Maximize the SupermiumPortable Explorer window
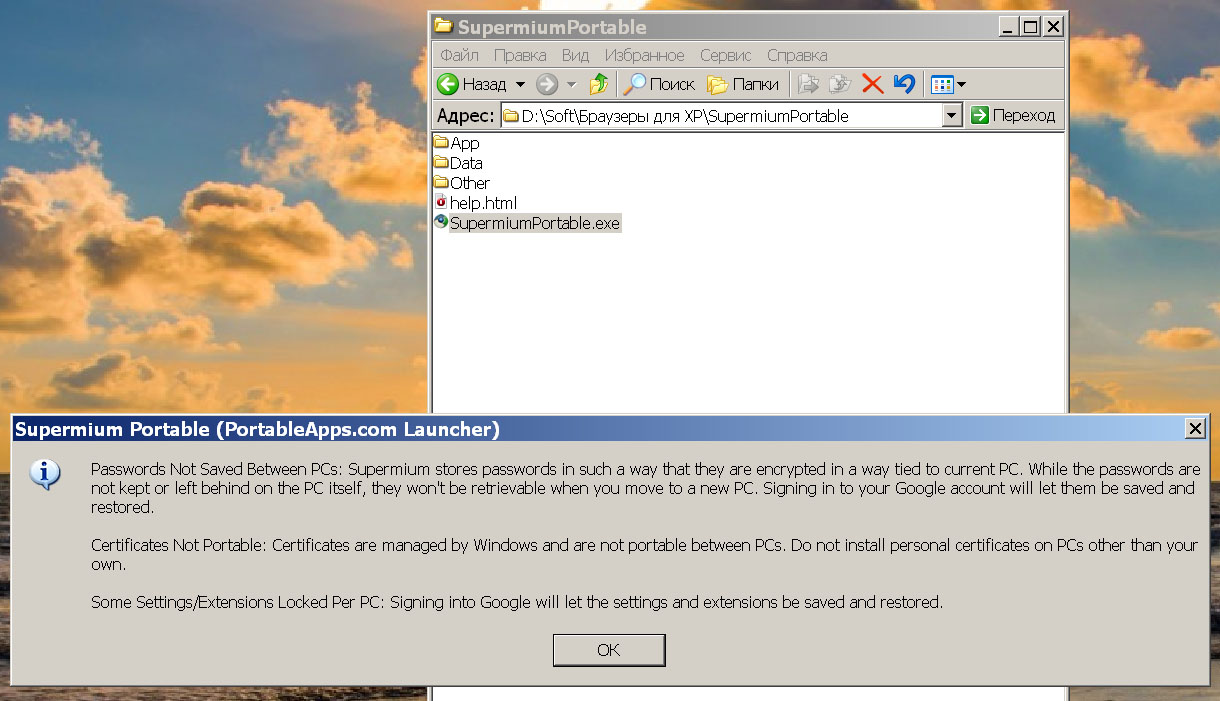 click(1032, 27)
